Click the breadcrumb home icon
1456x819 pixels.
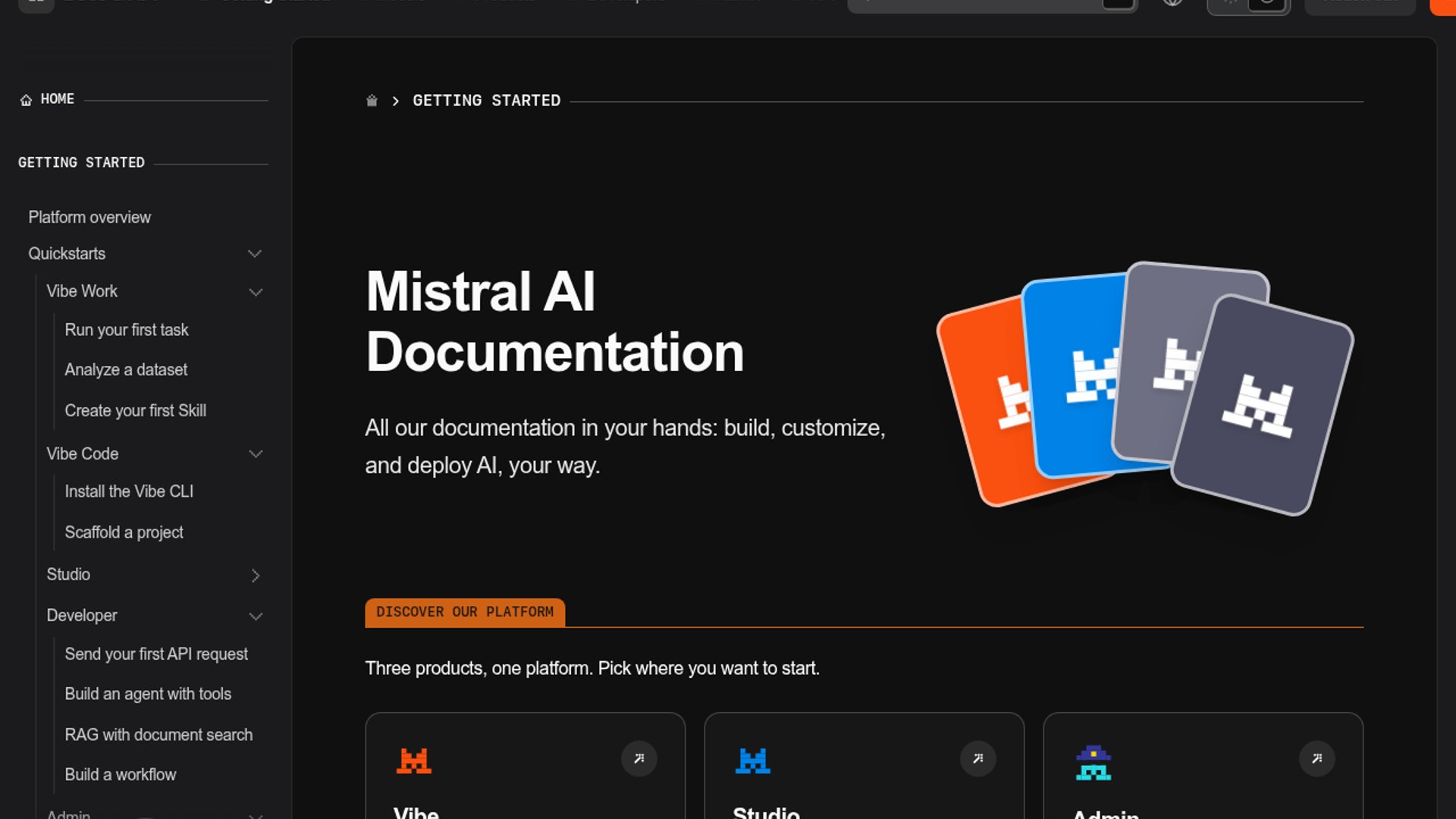tap(372, 101)
